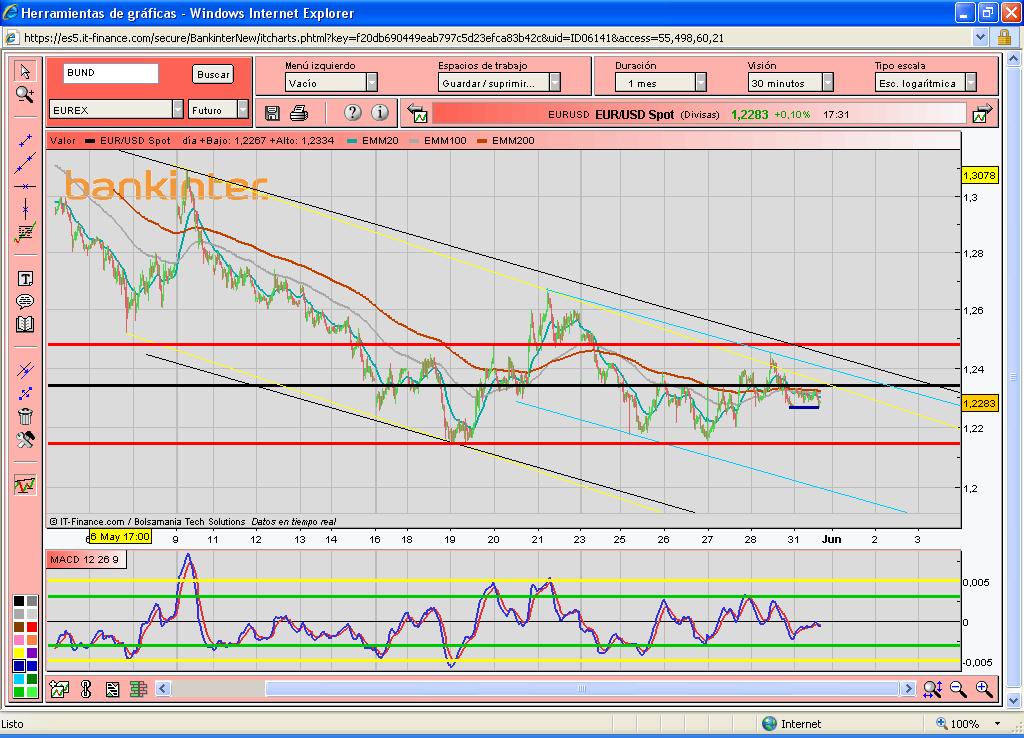
Task: Select the arrow pointer tool
Action: (x=25, y=71)
